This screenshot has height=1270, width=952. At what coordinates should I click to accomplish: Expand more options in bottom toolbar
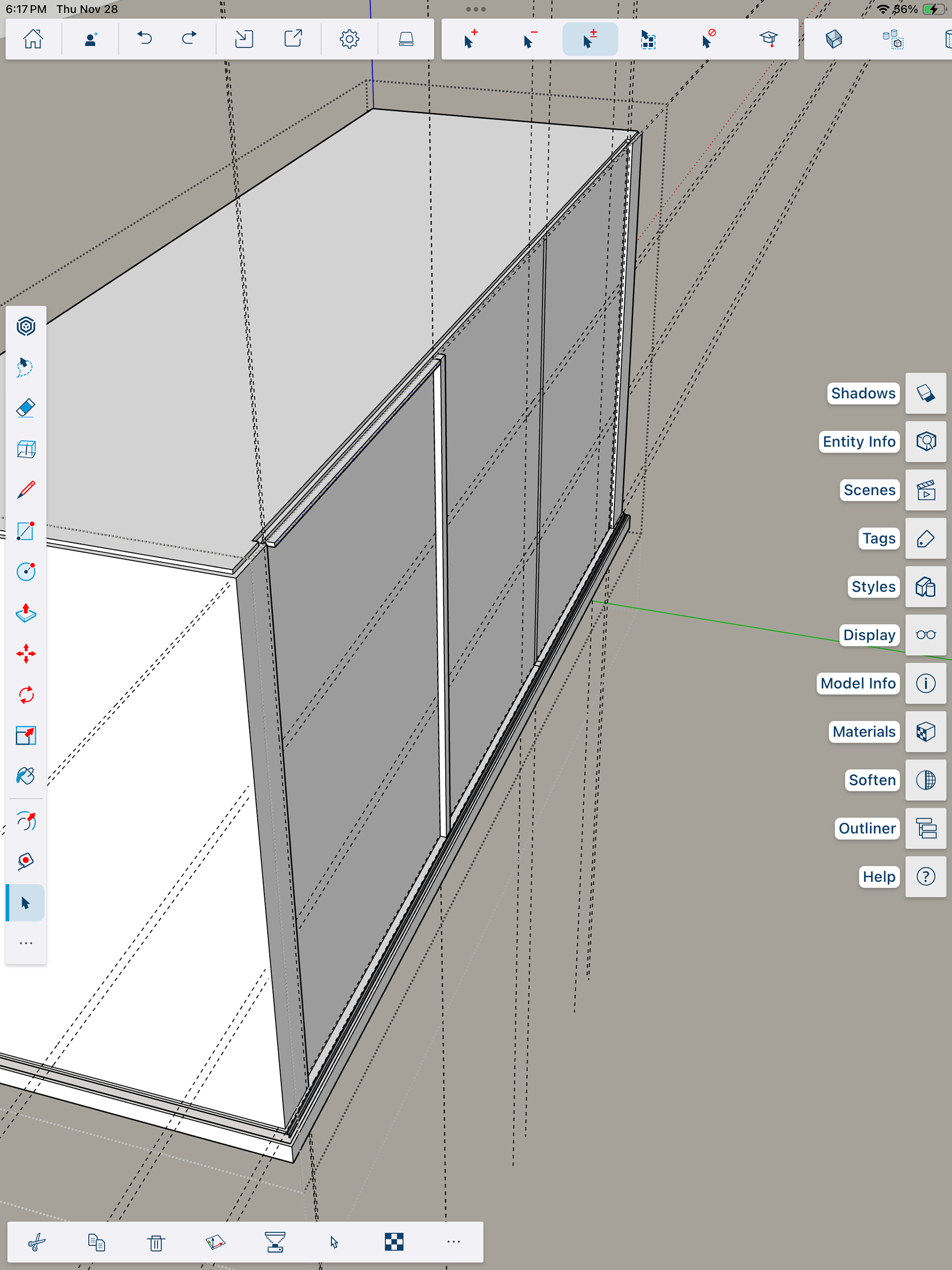tap(453, 1241)
